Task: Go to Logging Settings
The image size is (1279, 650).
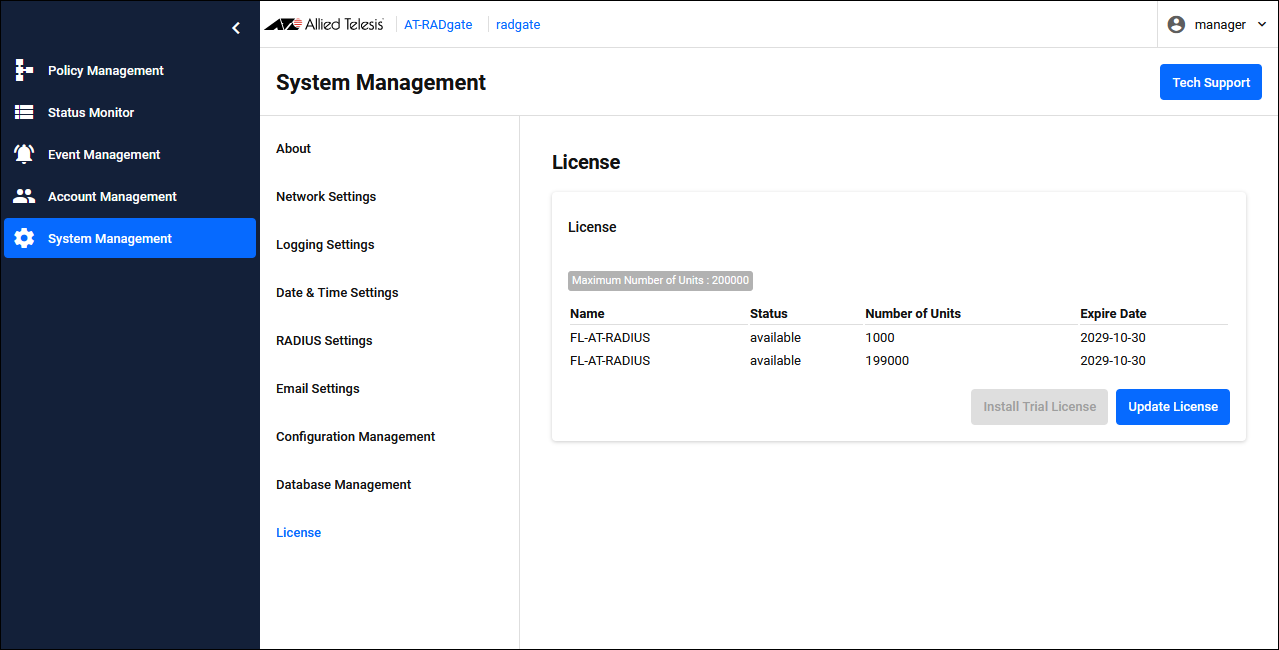Action: (325, 245)
